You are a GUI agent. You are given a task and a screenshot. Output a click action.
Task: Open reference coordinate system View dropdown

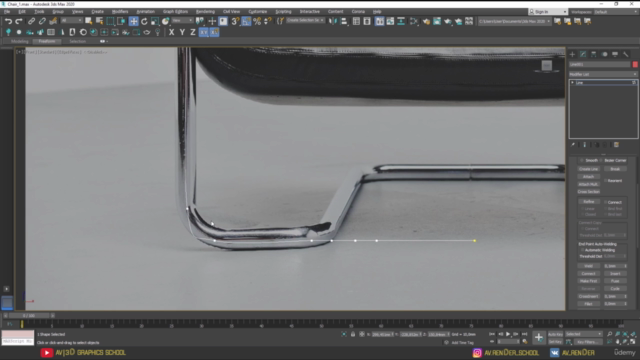tap(182, 21)
